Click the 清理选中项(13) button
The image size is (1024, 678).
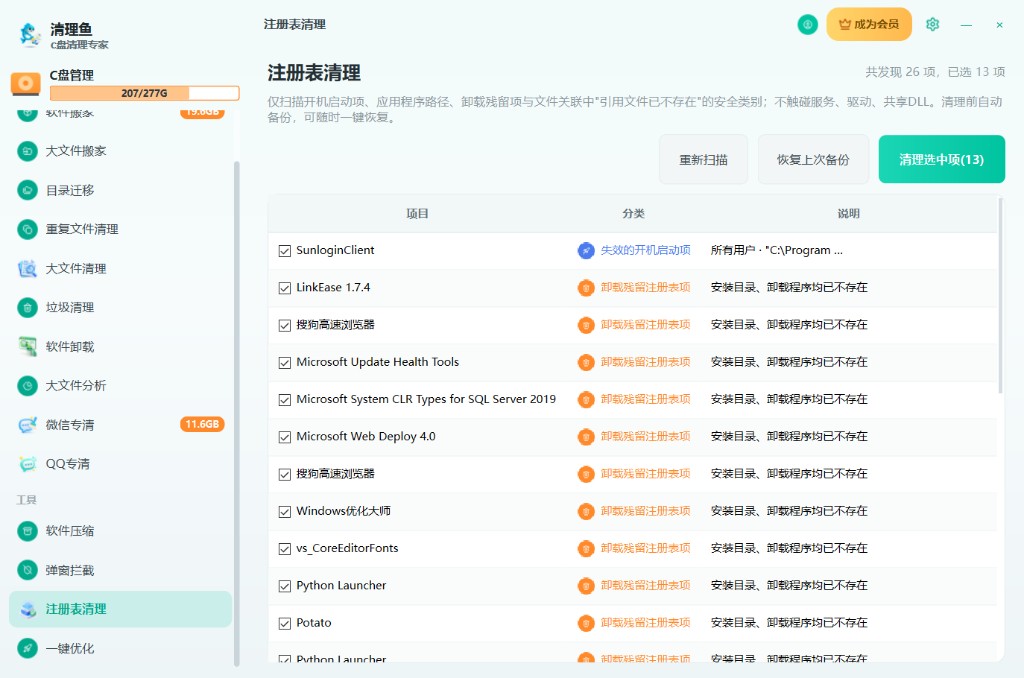[941, 159]
